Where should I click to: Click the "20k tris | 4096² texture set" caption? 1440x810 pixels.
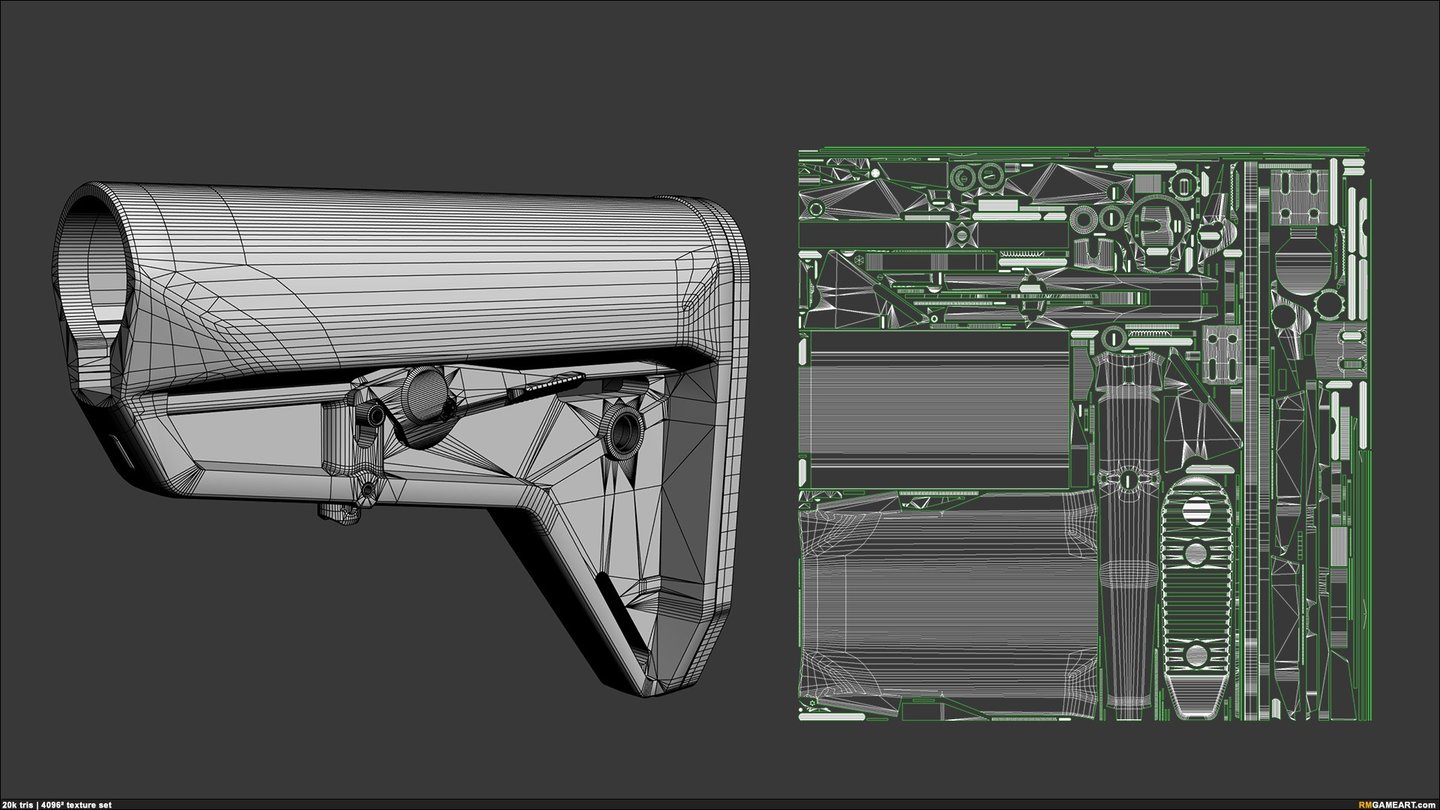coord(56,804)
